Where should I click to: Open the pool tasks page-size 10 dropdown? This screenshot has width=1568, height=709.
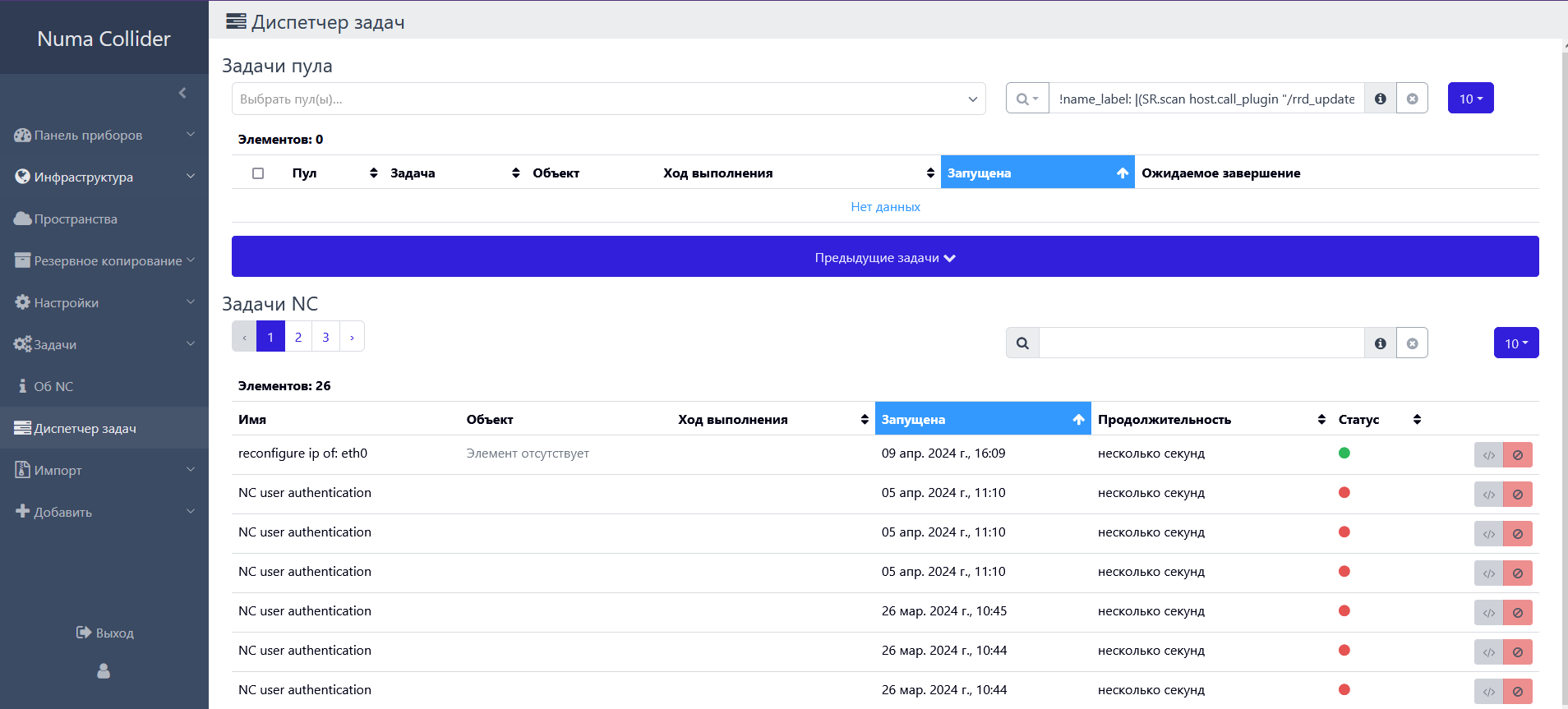(1470, 99)
